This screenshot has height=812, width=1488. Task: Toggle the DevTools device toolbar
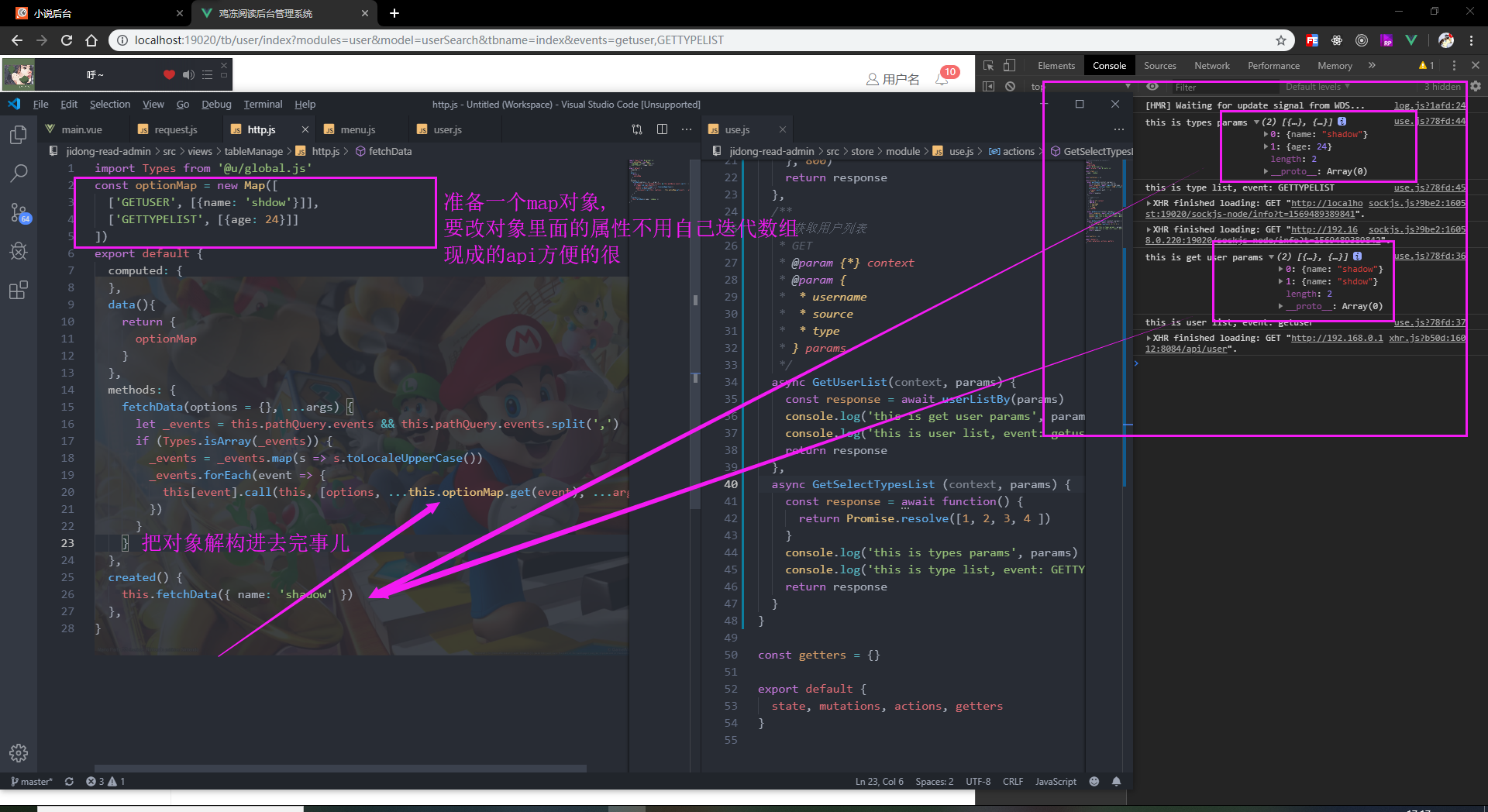tap(1009, 66)
